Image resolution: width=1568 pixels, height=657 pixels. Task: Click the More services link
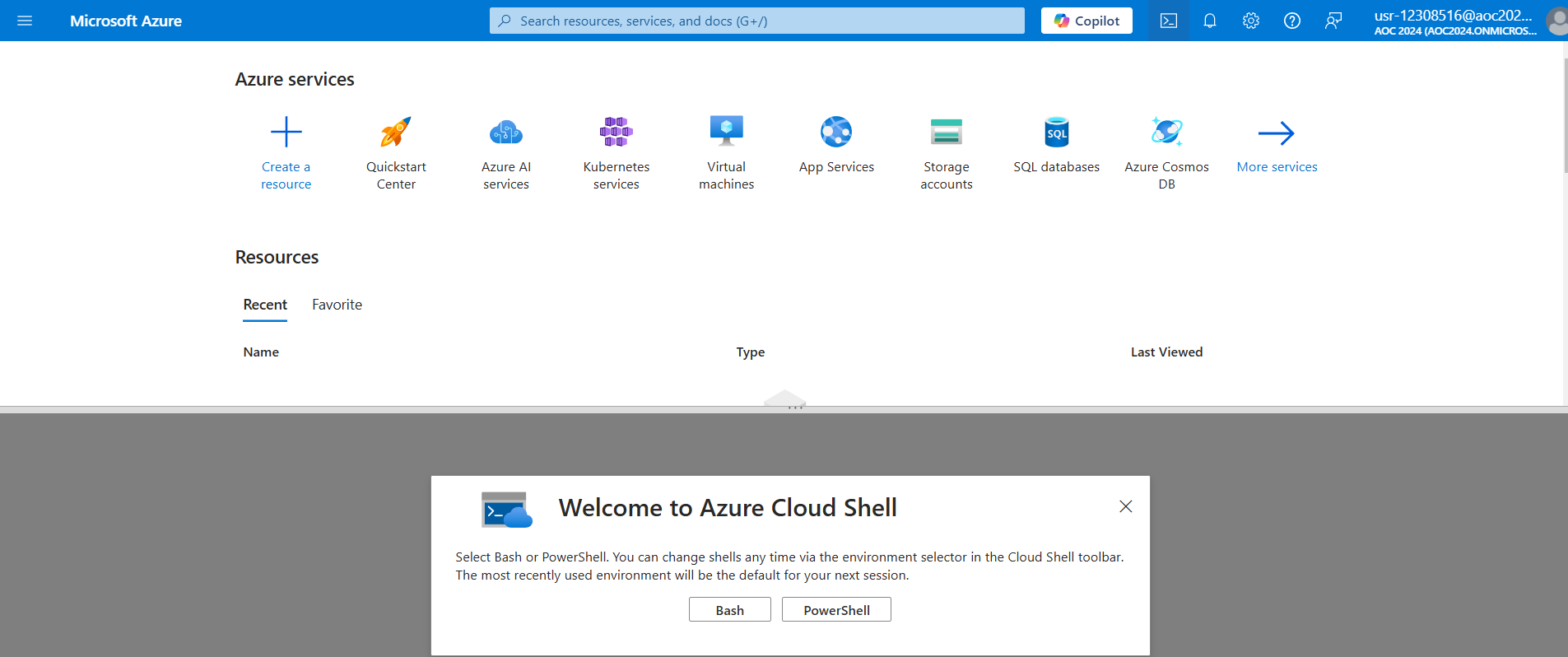1277,167
